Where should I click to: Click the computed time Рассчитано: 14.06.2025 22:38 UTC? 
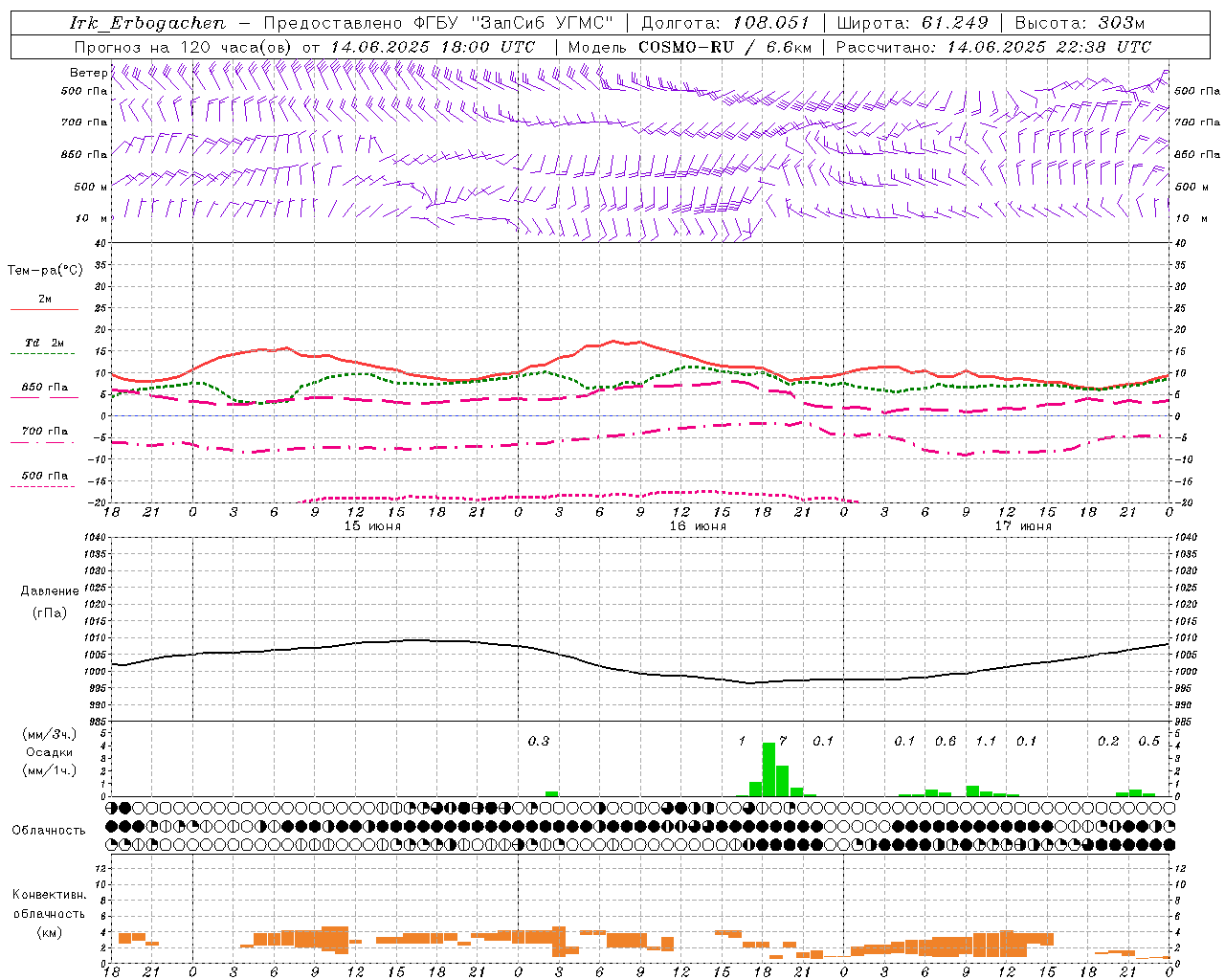[x=993, y=47]
